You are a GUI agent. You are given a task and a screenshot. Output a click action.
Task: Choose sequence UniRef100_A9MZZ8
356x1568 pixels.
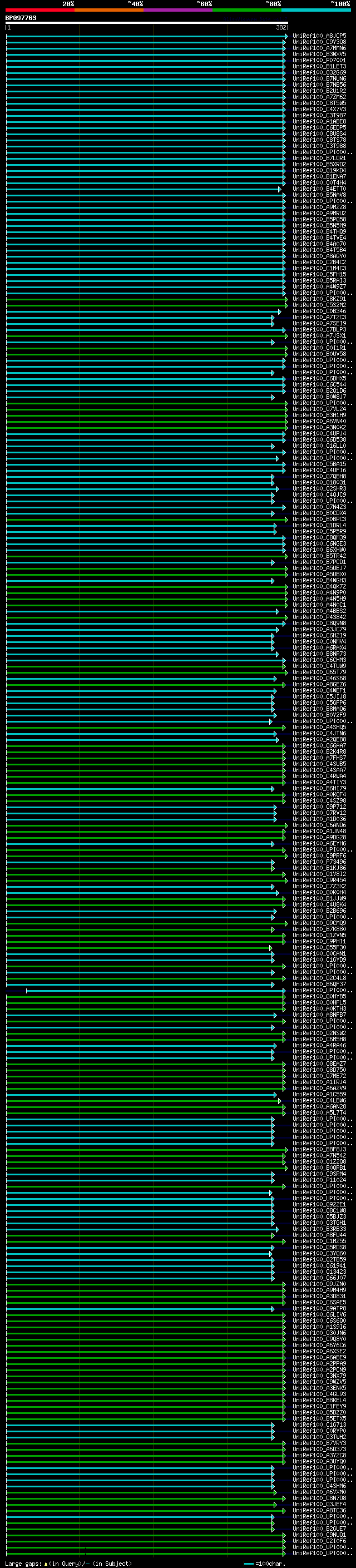click(x=319, y=207)
